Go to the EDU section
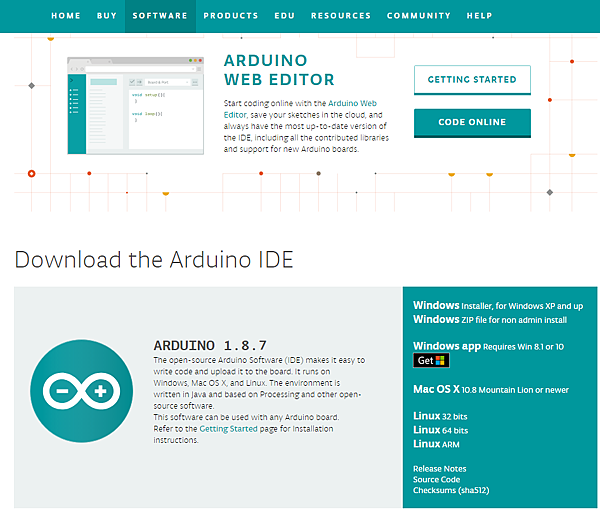Viewport: 600px width, 509px height. [x=285, y=16]
